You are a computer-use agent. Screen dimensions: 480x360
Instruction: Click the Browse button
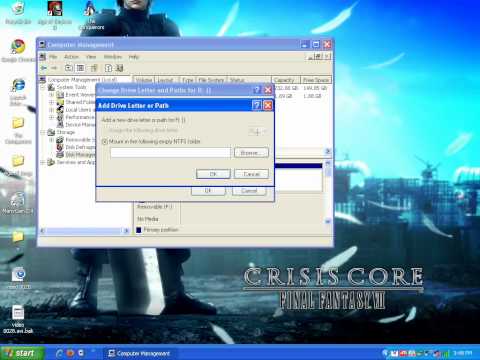tap(251, 153)
